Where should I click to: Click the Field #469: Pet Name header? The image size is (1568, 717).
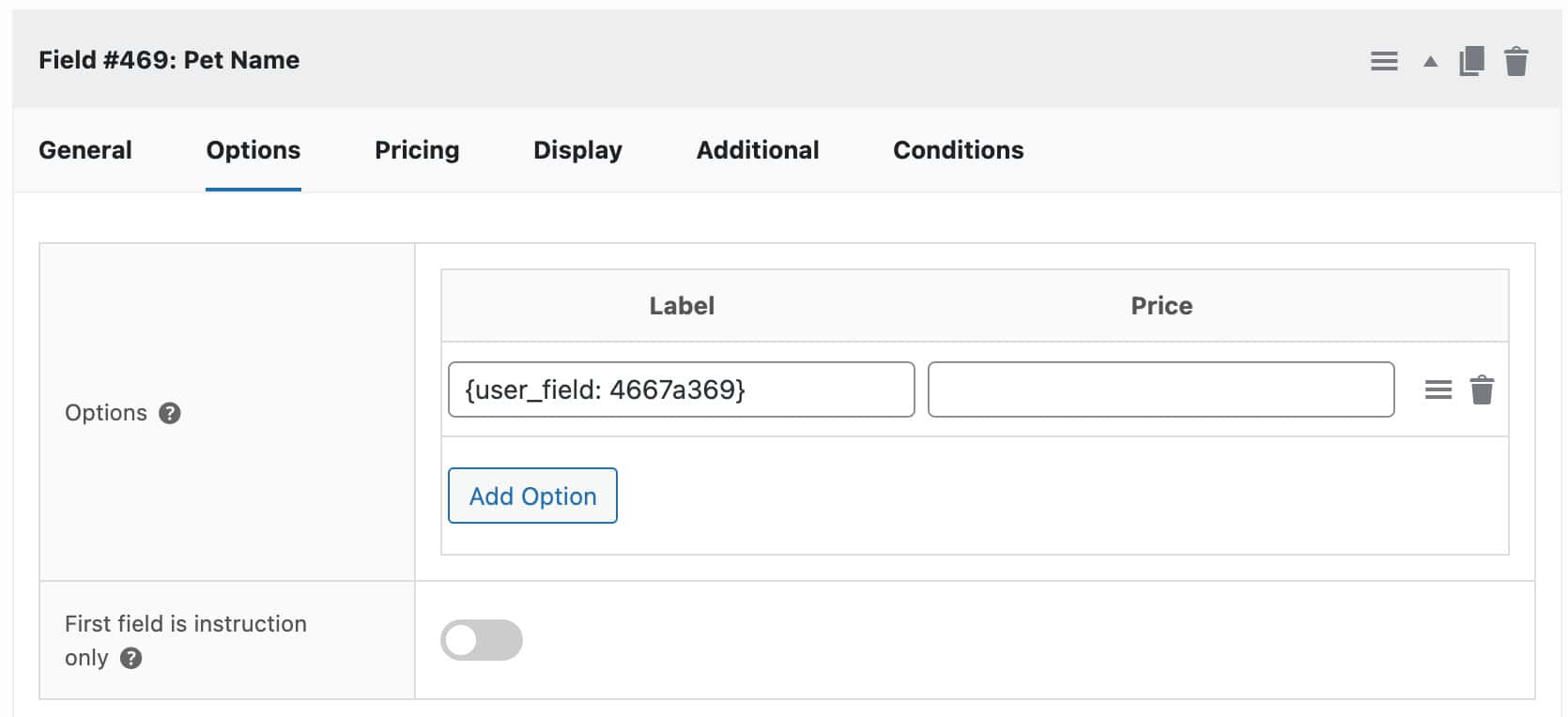[x=170, y=59]
